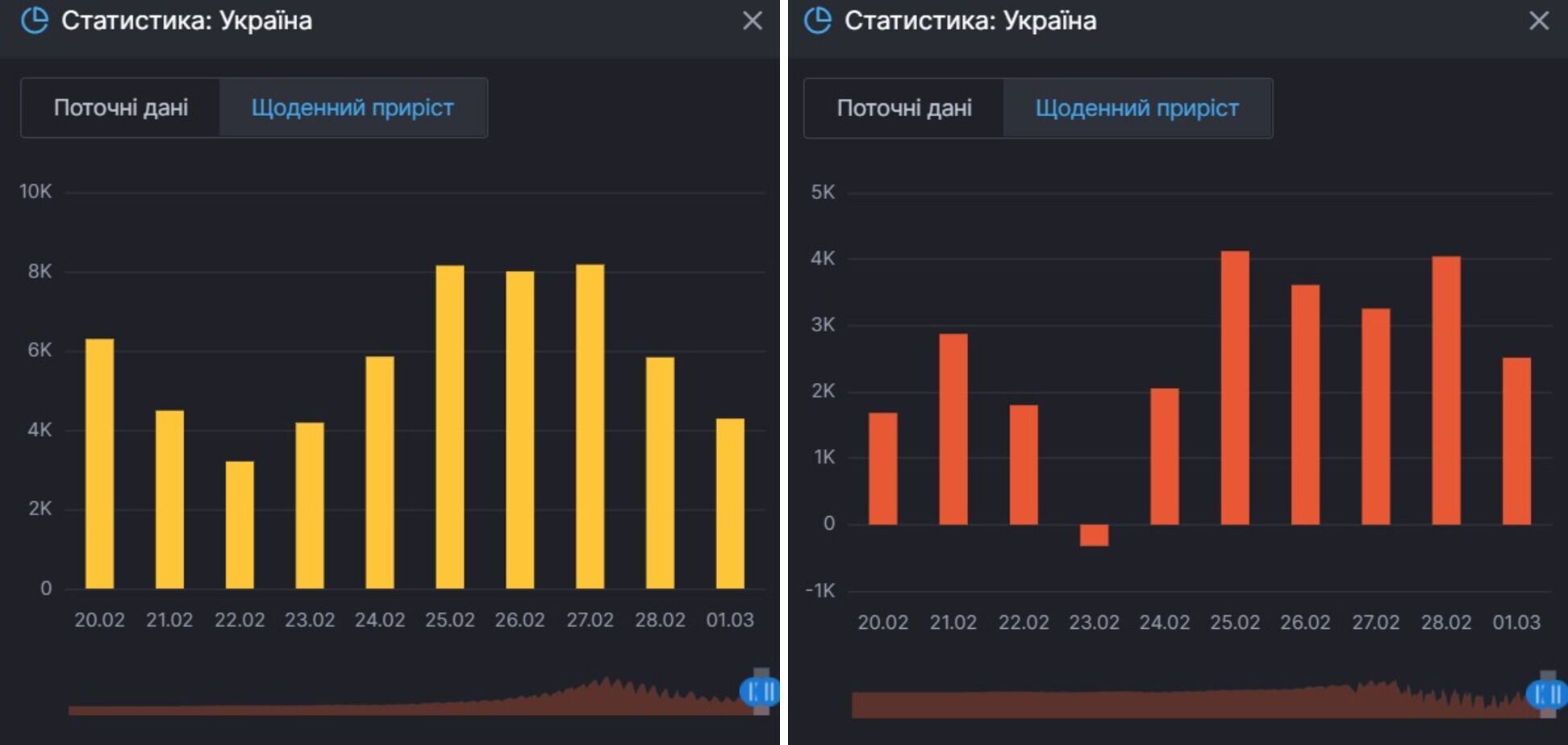Click the pie chart icon in right panel header

(x=817, y=20)
